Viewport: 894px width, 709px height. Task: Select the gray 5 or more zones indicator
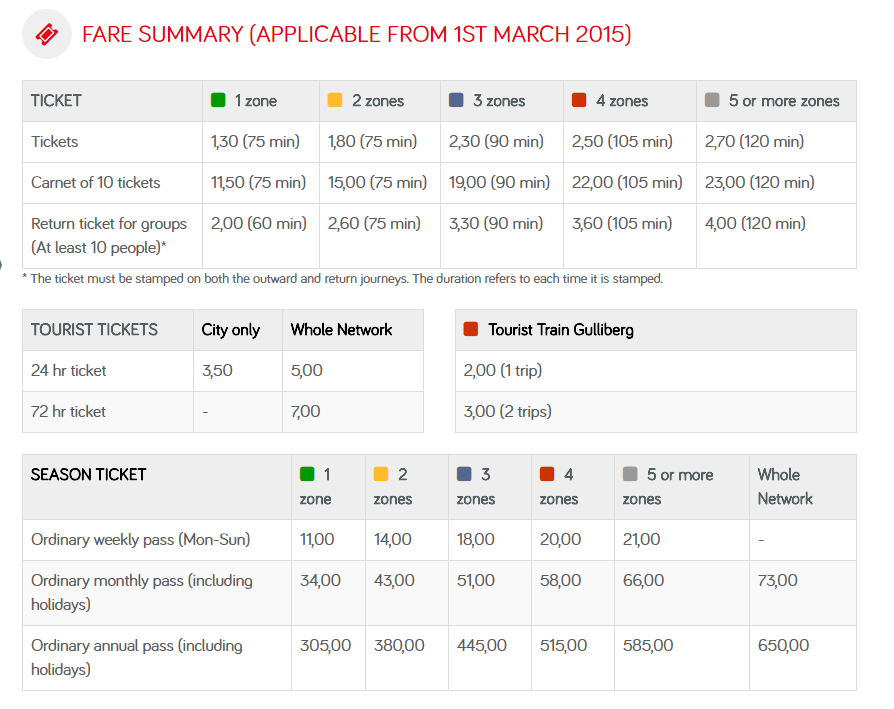[713, 100]
